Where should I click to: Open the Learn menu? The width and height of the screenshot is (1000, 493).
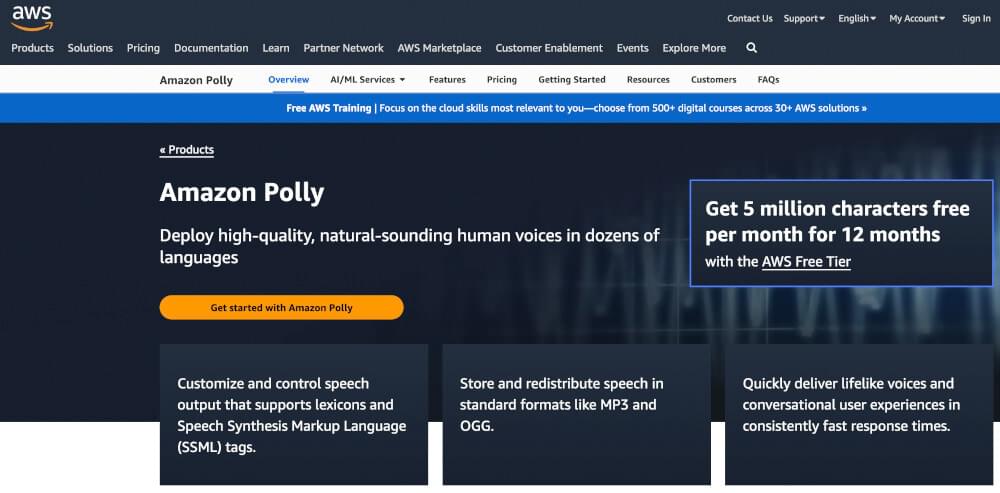[x=276, y=48]
